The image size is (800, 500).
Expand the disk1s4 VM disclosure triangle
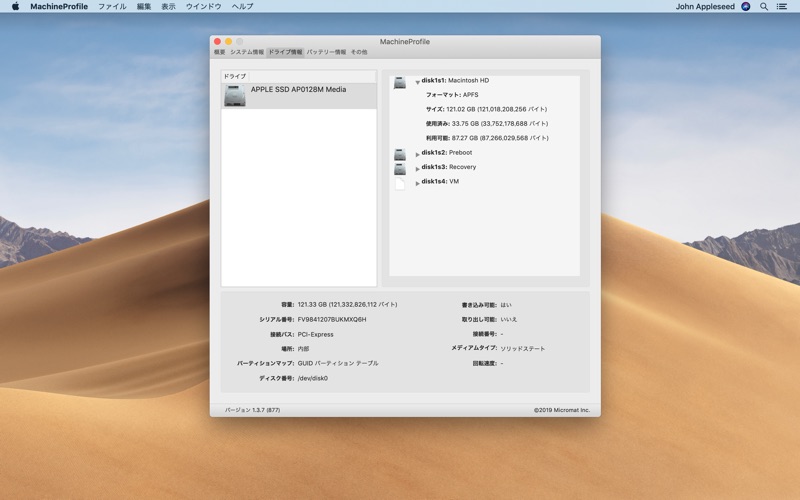[417, 183]
